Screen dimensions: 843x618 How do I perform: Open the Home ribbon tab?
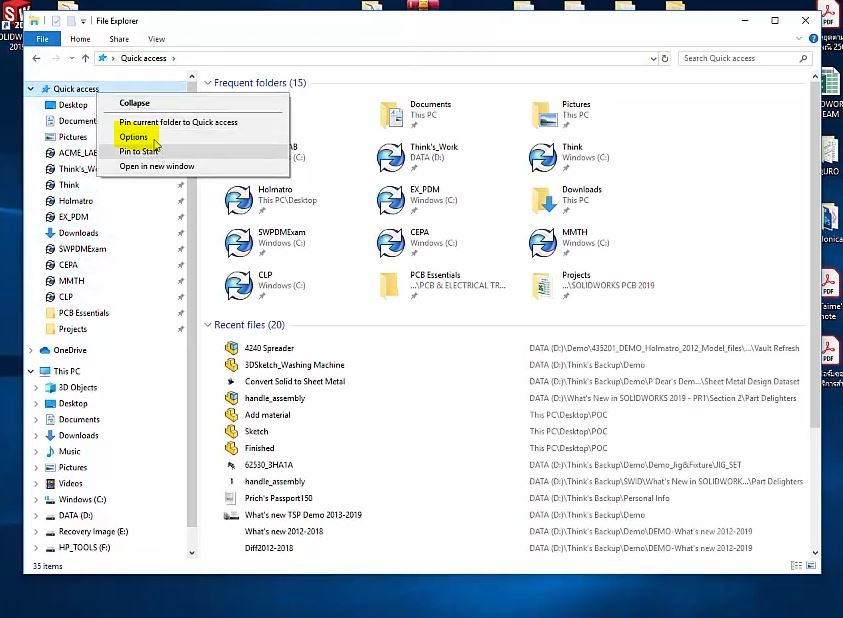pyautogui.click(x=80, y=39)
